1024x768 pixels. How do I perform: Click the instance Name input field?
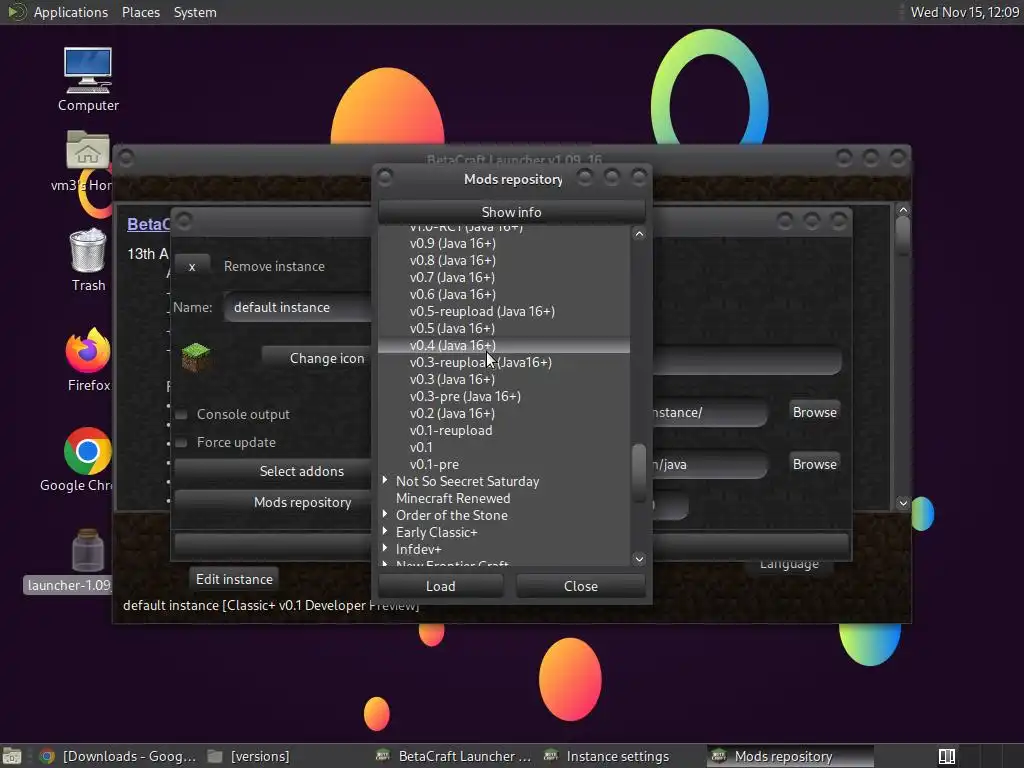[299, 307]
